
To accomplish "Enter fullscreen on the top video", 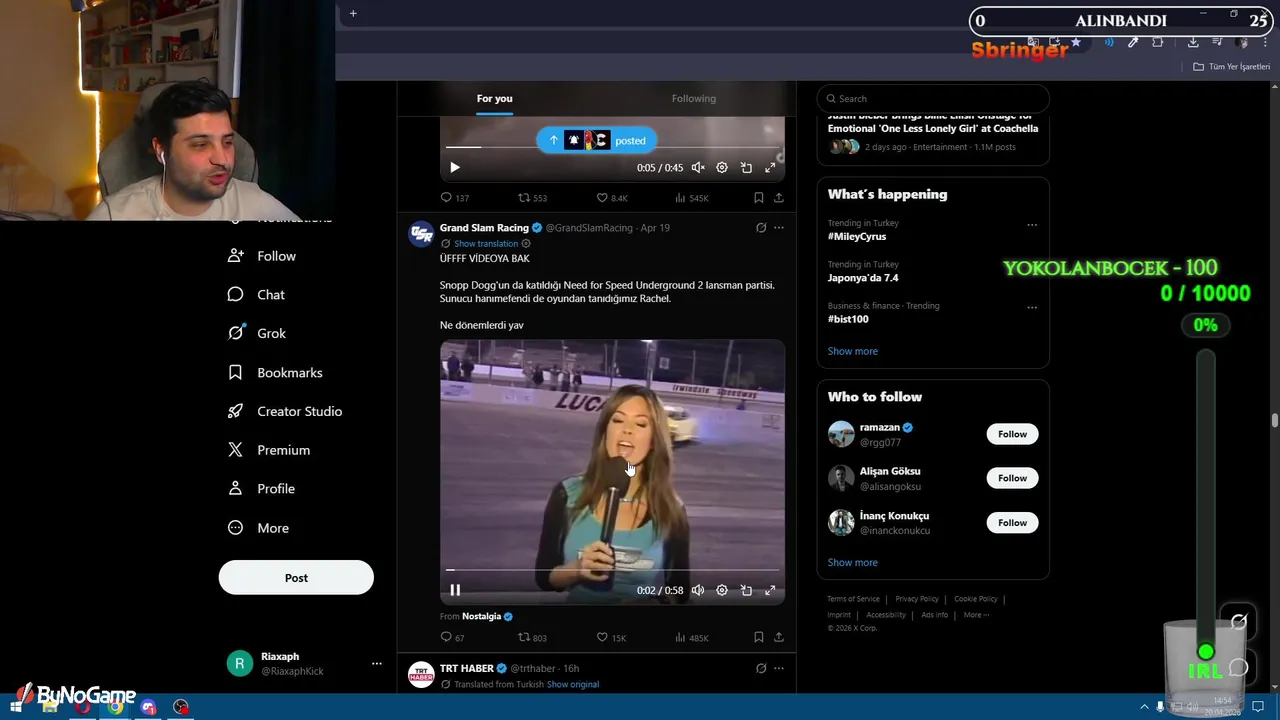I will [x=770, y=168].
